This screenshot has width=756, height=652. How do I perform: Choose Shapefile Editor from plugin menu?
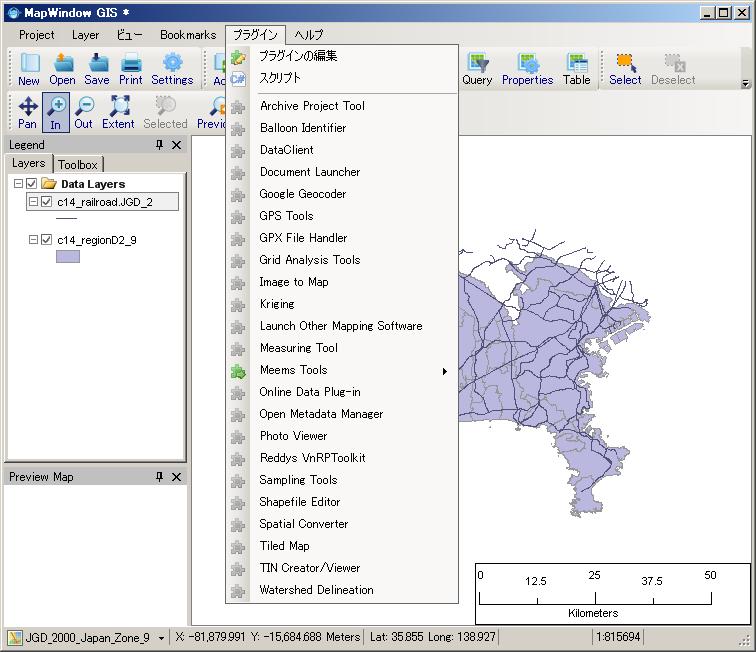click(x=300, y=502)
